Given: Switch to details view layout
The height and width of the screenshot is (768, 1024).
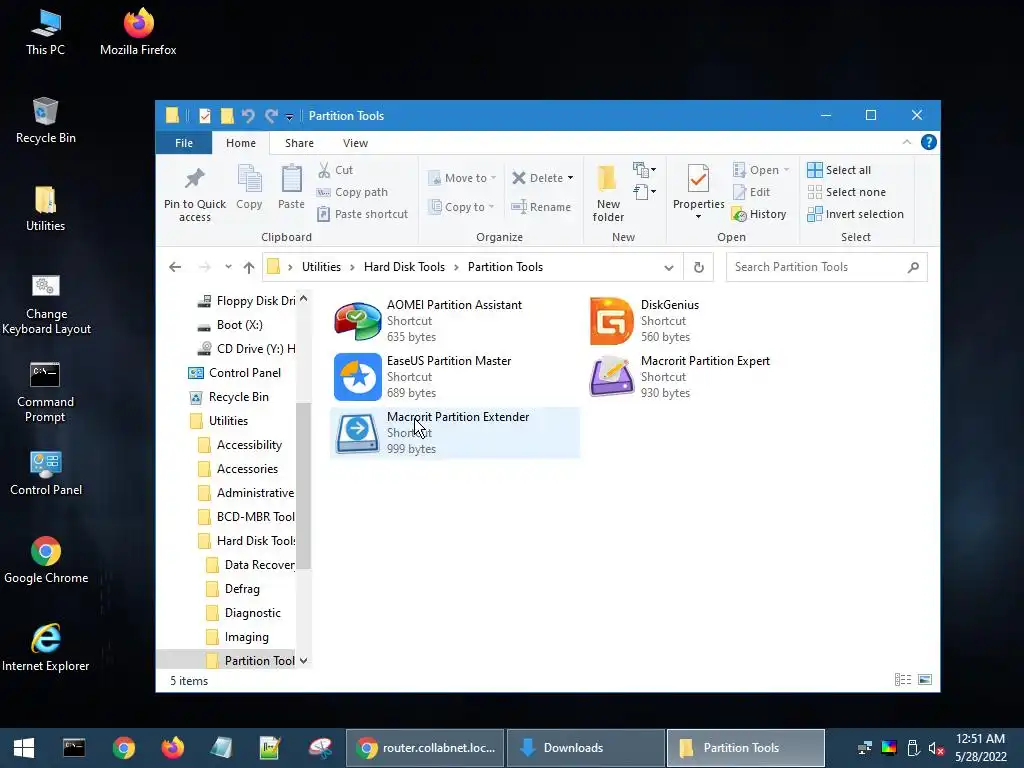Looking at the screenshot, I should (903, 680).
